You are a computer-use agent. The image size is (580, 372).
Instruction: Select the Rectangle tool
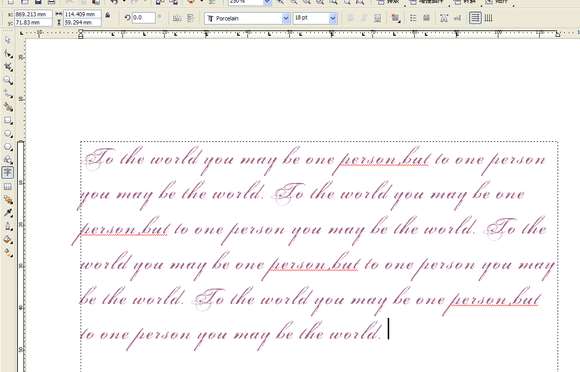(x=8, y=120)
